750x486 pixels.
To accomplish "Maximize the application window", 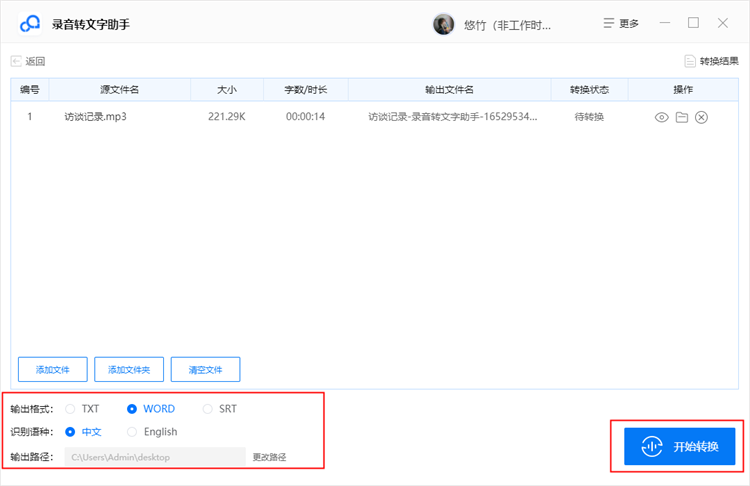I will coord(694,23).
